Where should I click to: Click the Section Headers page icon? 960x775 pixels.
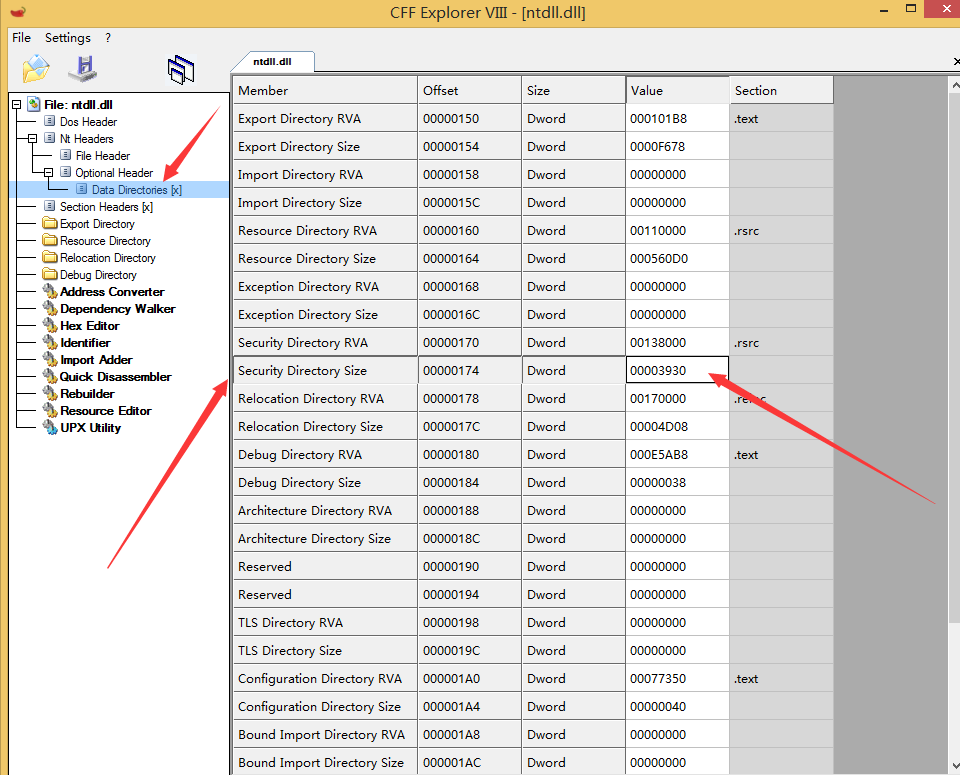[50, 206]
